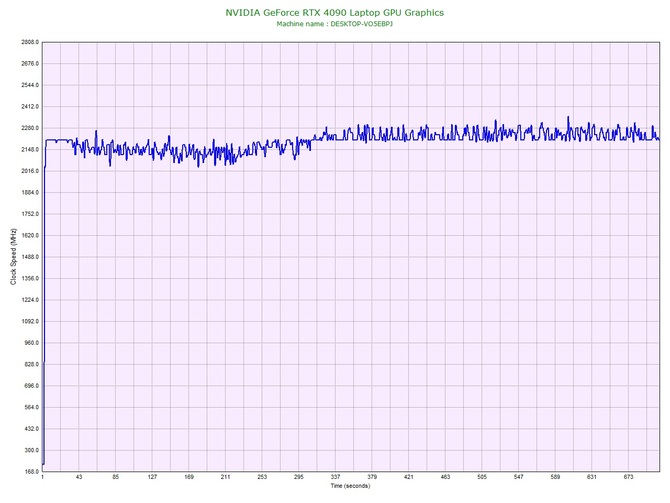Viewport: 670px width, 503px height.
Task: Click the 1884.0 y-axis value
Action: 30,192
